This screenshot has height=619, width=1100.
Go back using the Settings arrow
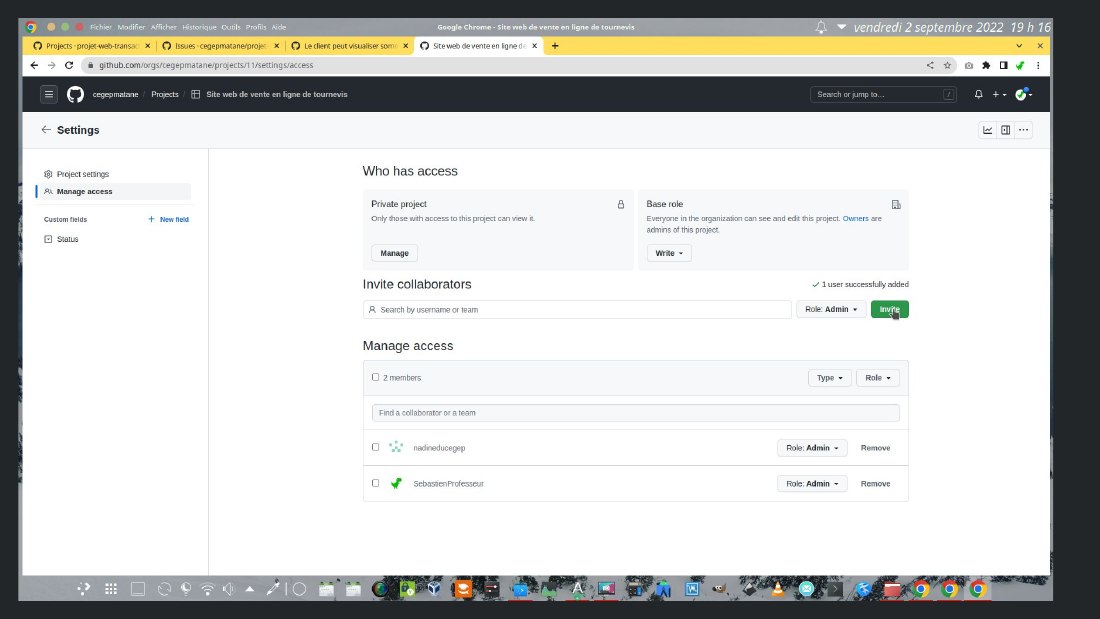tap(46, 130)
